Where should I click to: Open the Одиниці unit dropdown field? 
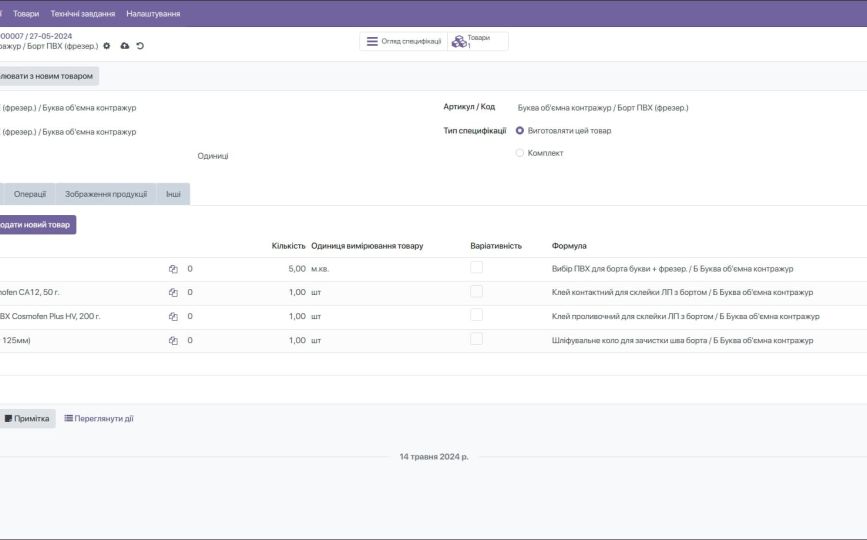[x=213, y=156]
